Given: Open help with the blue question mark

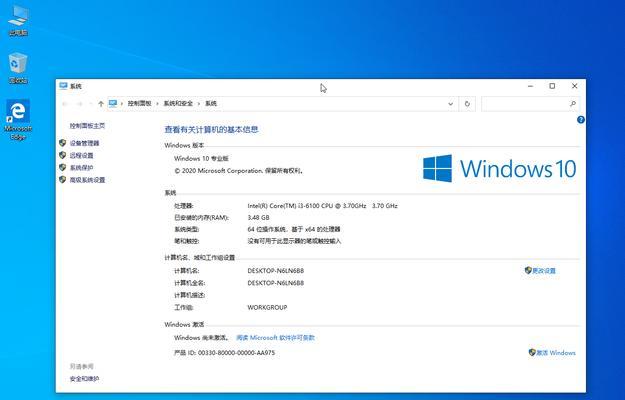Looking at the screenshot, I should click(581, 120).
